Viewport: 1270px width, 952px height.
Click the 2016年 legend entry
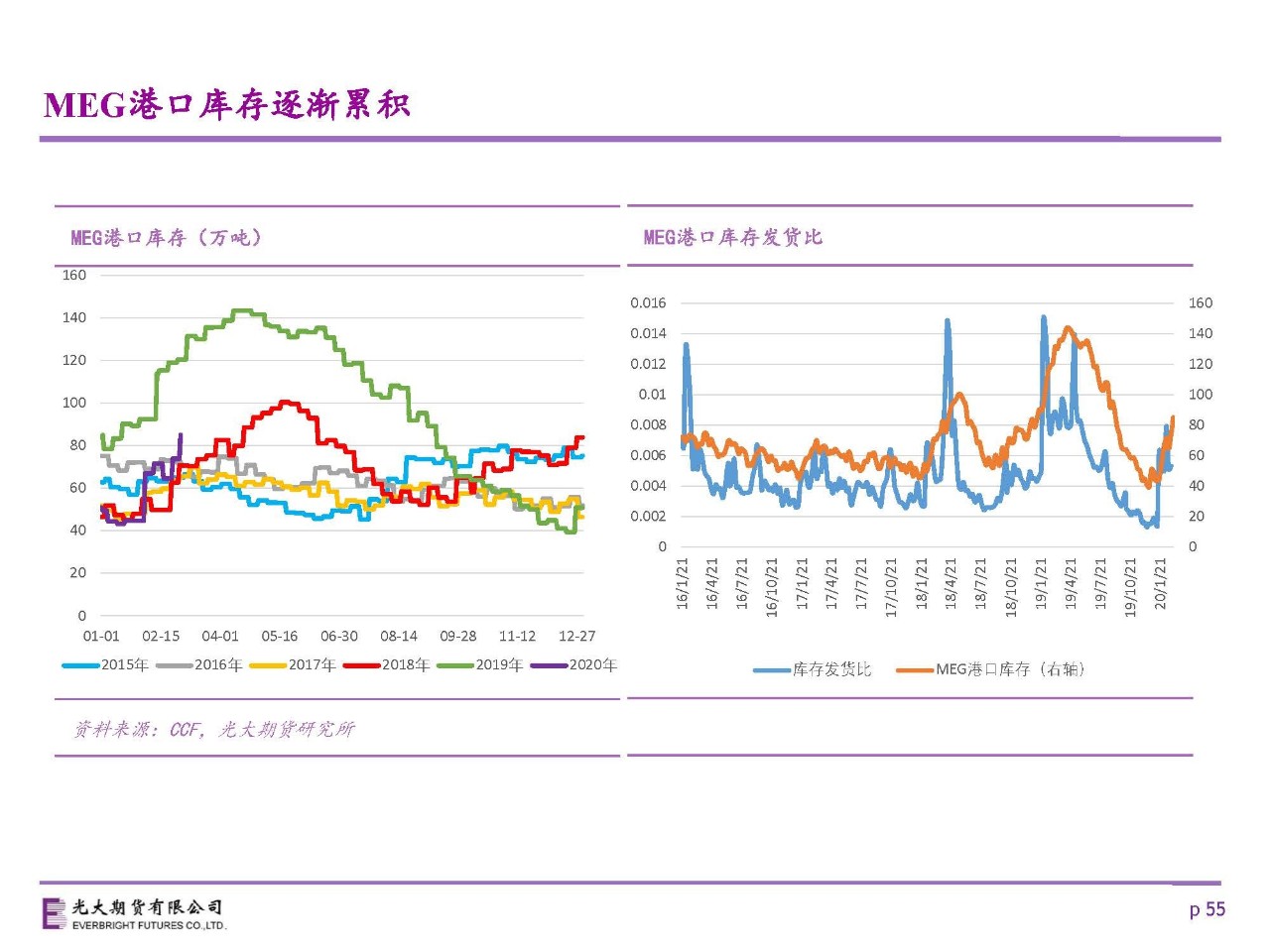pyautogui.click(x=198, y=664)
